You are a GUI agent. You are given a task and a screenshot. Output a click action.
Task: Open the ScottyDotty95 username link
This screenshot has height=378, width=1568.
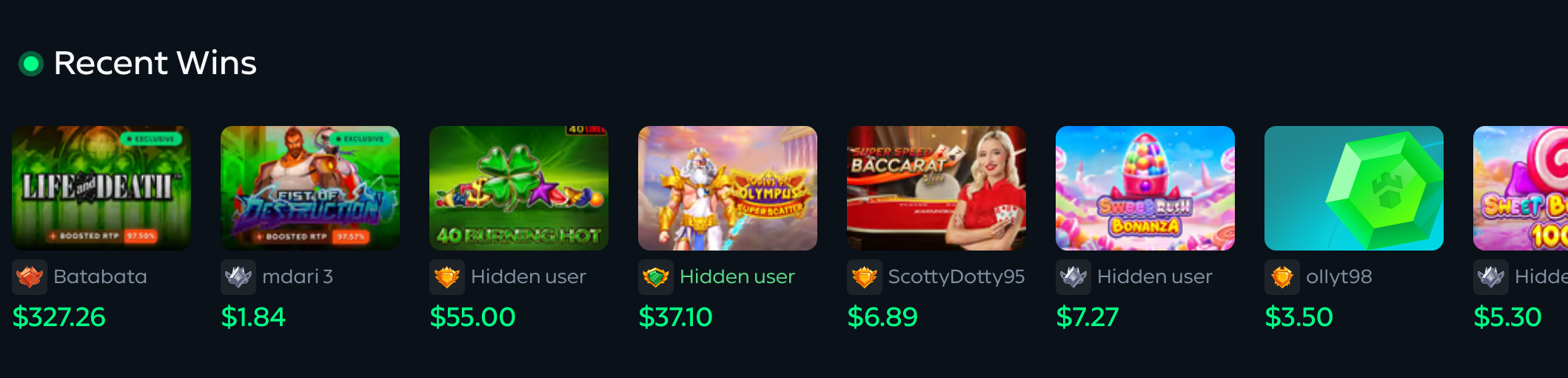click(x=956, y=276)
